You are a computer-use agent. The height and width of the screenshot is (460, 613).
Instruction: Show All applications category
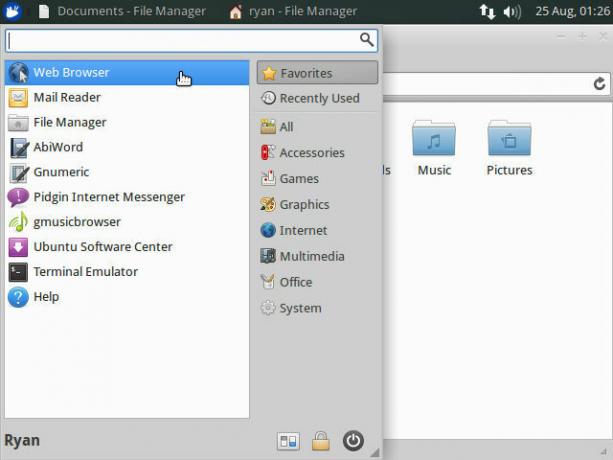[x=317, y=127]
